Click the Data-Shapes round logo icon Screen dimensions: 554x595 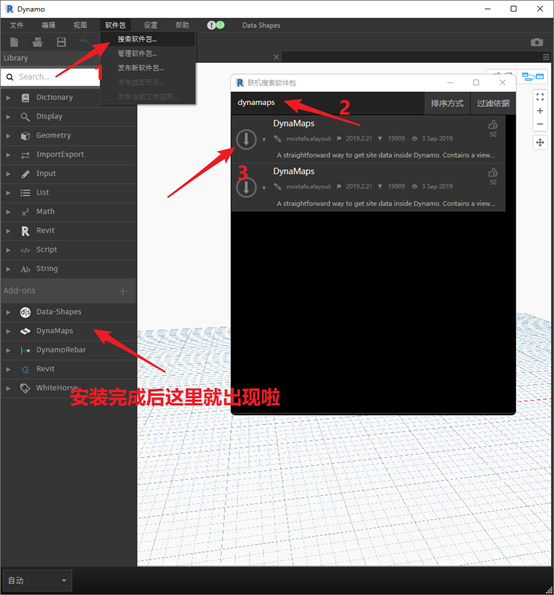25,312
